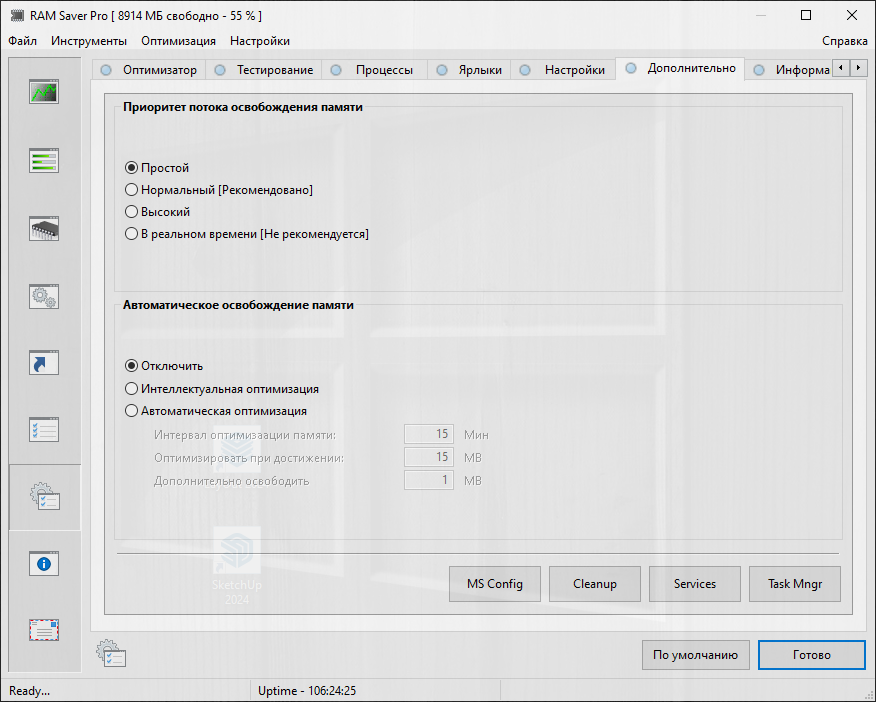Screen dimensions: 876x702
Task: Open the shortcut arrow sidebar icon
Action: point(44,362)
